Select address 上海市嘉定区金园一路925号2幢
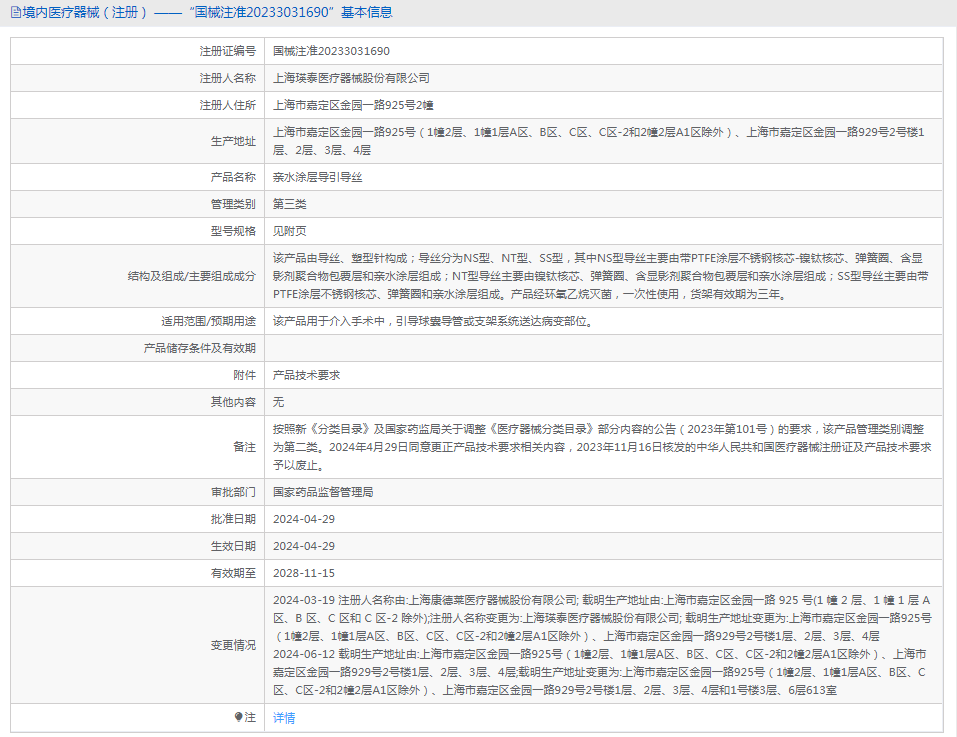 click(353, 105)
